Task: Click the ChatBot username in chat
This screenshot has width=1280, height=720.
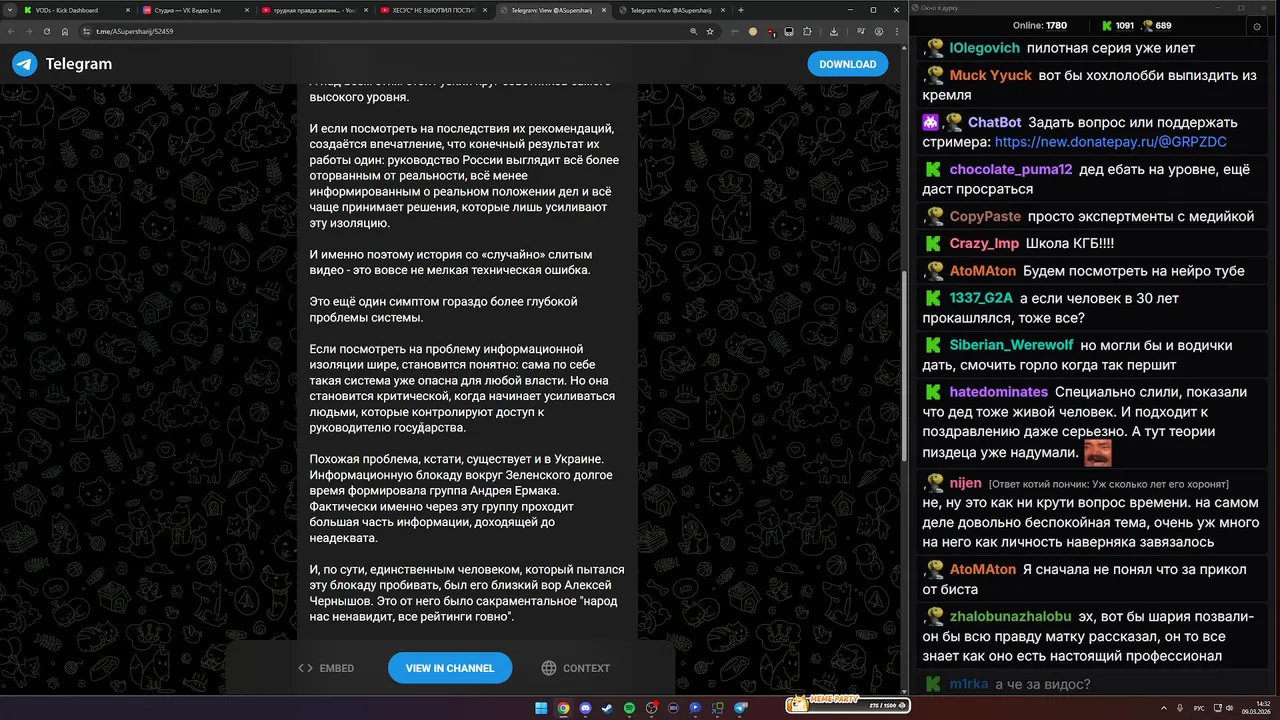Action: point(994,122)
